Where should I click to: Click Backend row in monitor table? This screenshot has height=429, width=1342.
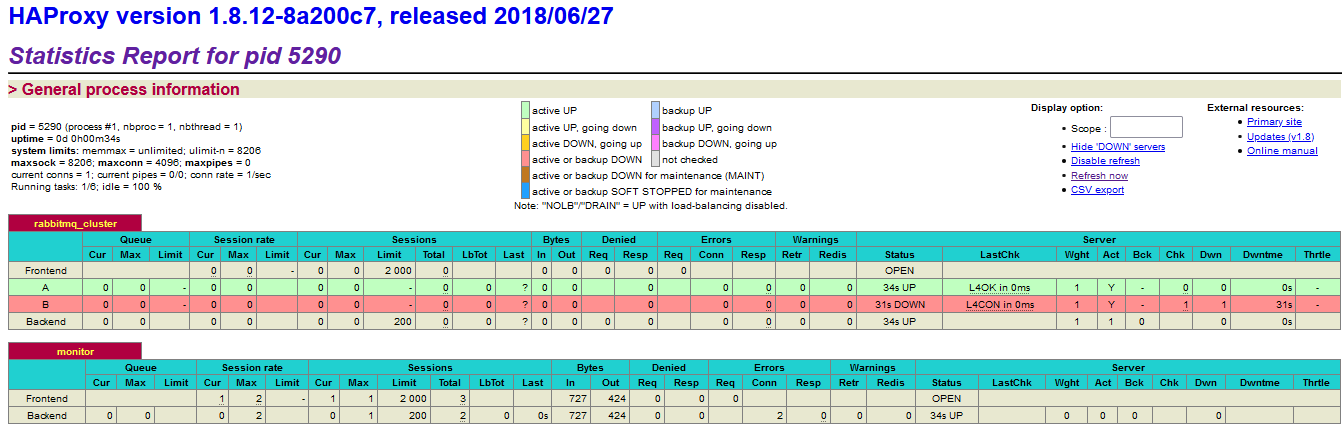tap(674, 415)
